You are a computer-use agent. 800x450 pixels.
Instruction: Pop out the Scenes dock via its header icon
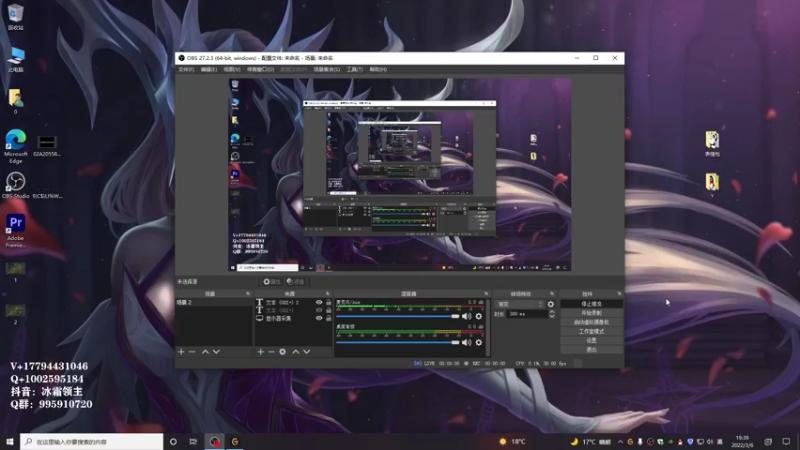click(248, 294)
